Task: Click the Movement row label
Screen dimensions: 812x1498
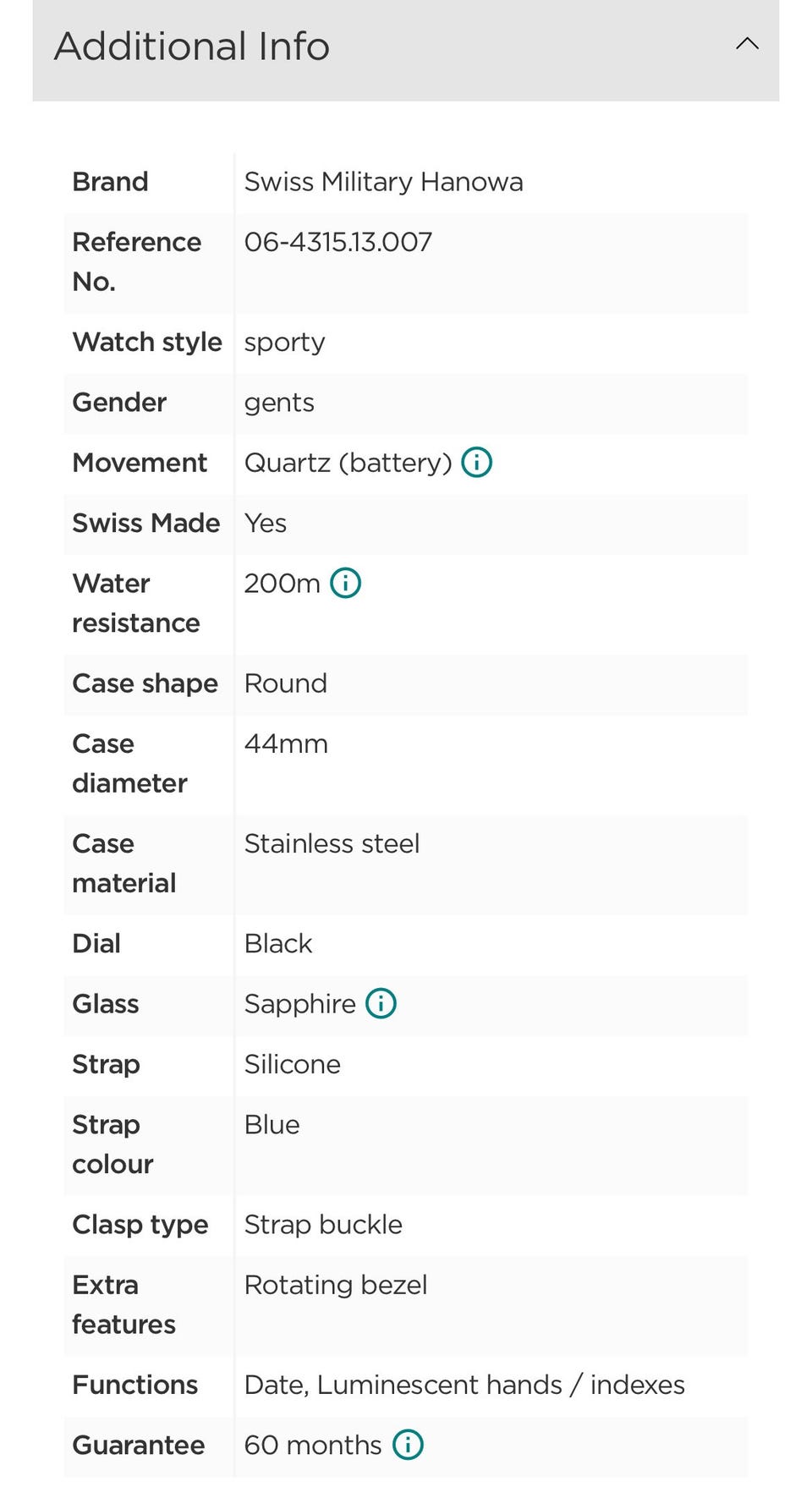Action: pyautogui.click(x=140, y=463)
